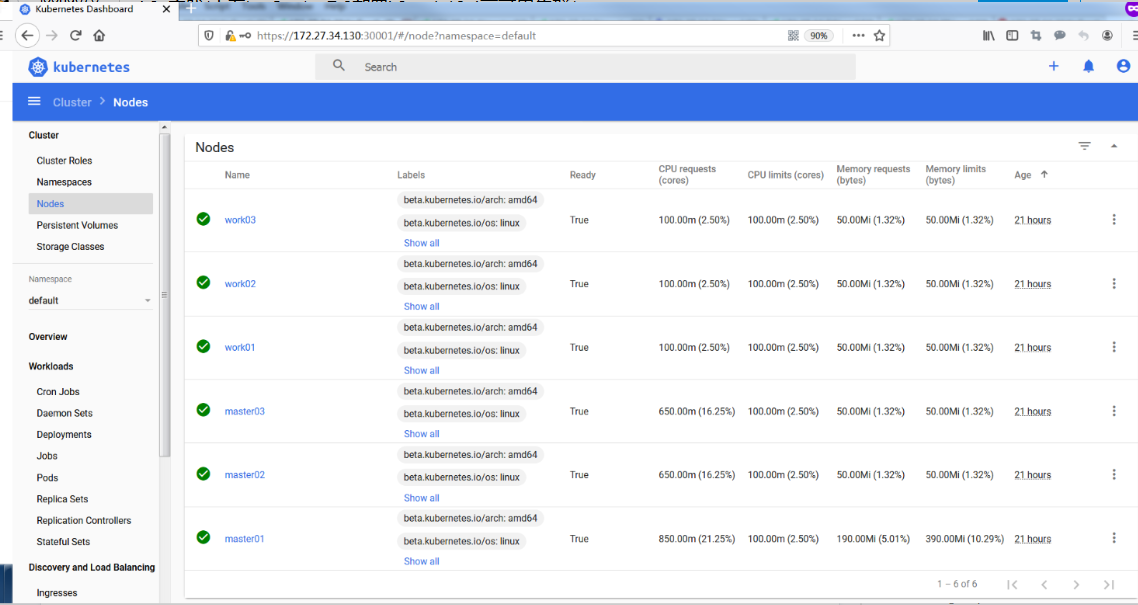Expand Show all labels for work03

coord(422,243)
